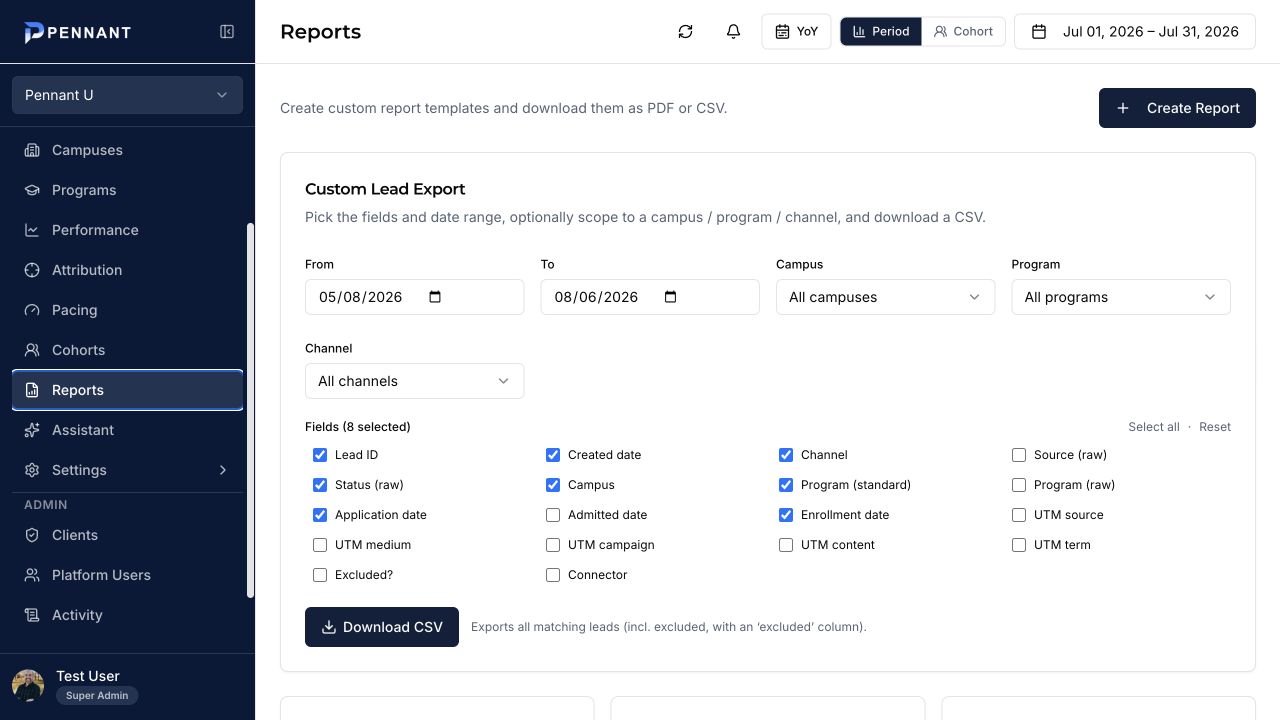
Task: Switch to Cohort view tab
Action: [963, 32]
